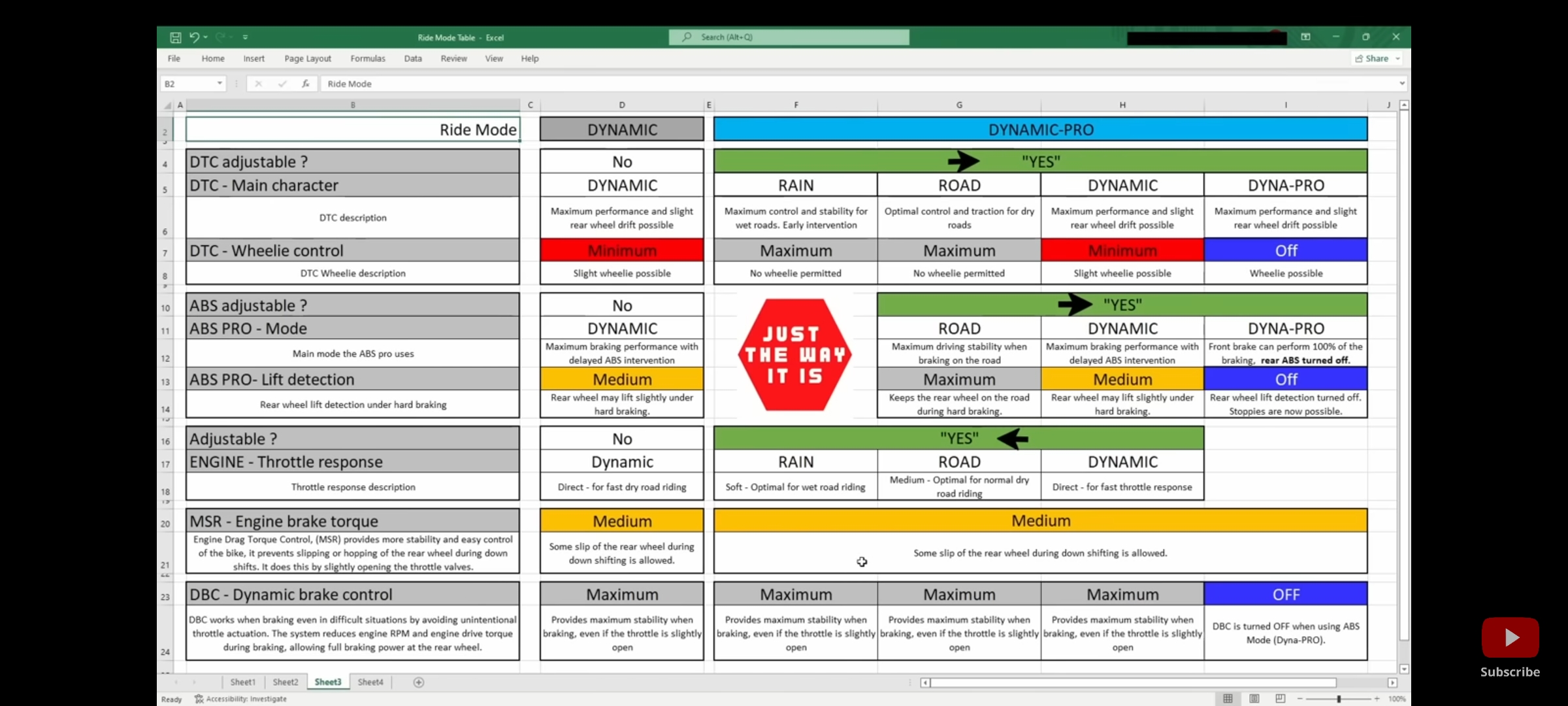Image resolution: width=1568 pixels, height=706 pixels.
Task: Click the zoom slider handle
Action: [1339, 699]
